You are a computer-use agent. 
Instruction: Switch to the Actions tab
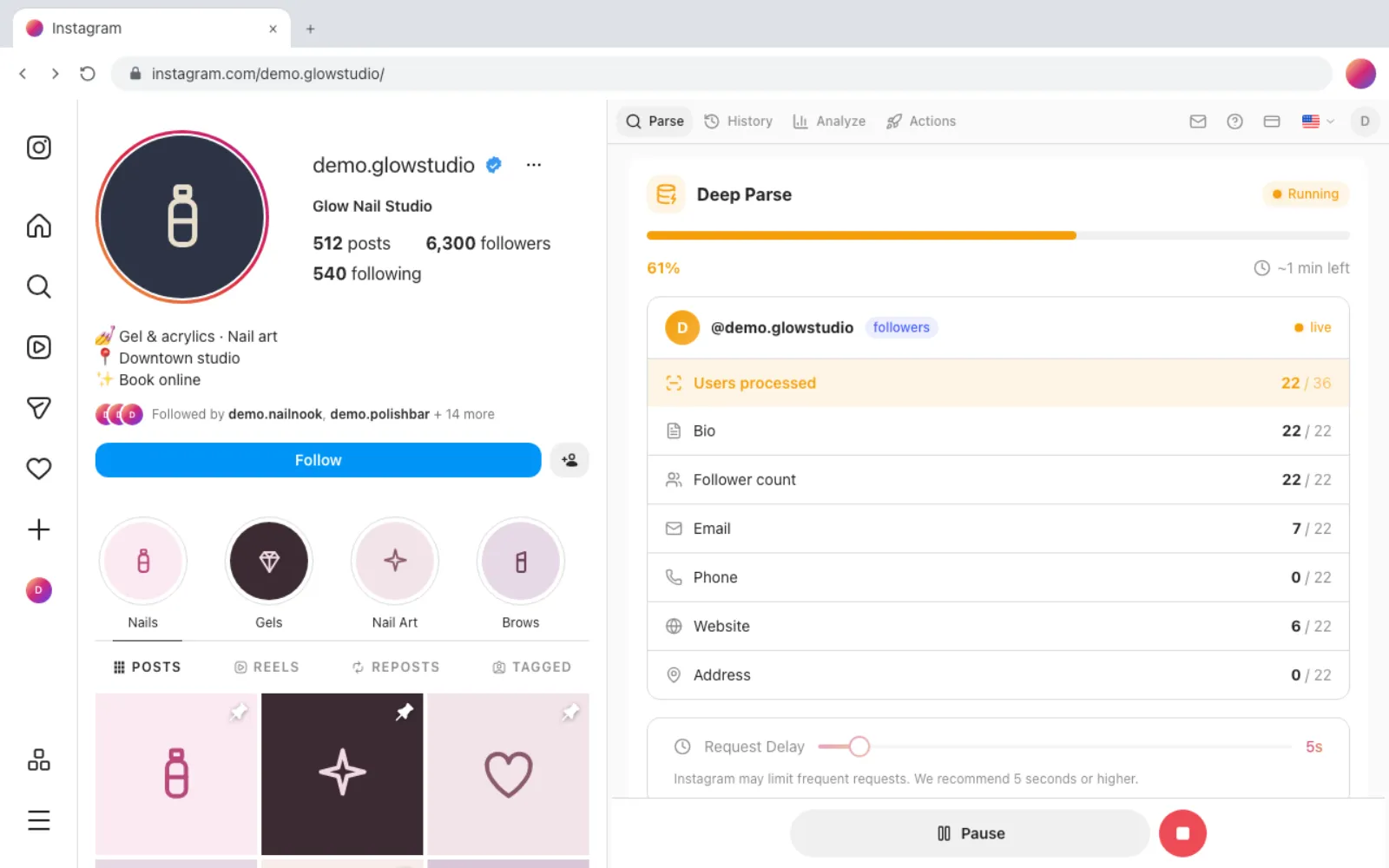921,122
